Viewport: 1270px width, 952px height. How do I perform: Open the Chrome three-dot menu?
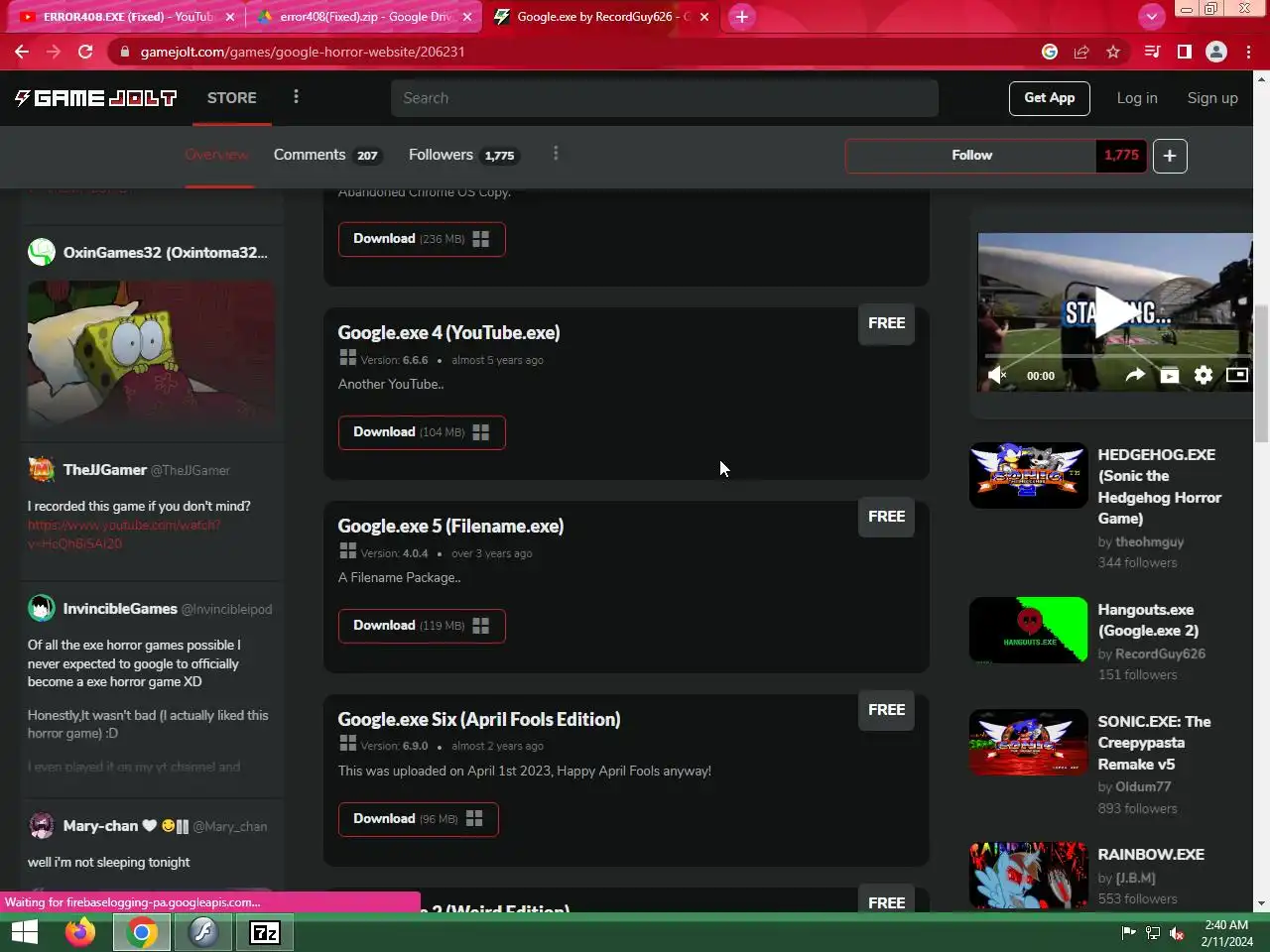point(1248,52)
